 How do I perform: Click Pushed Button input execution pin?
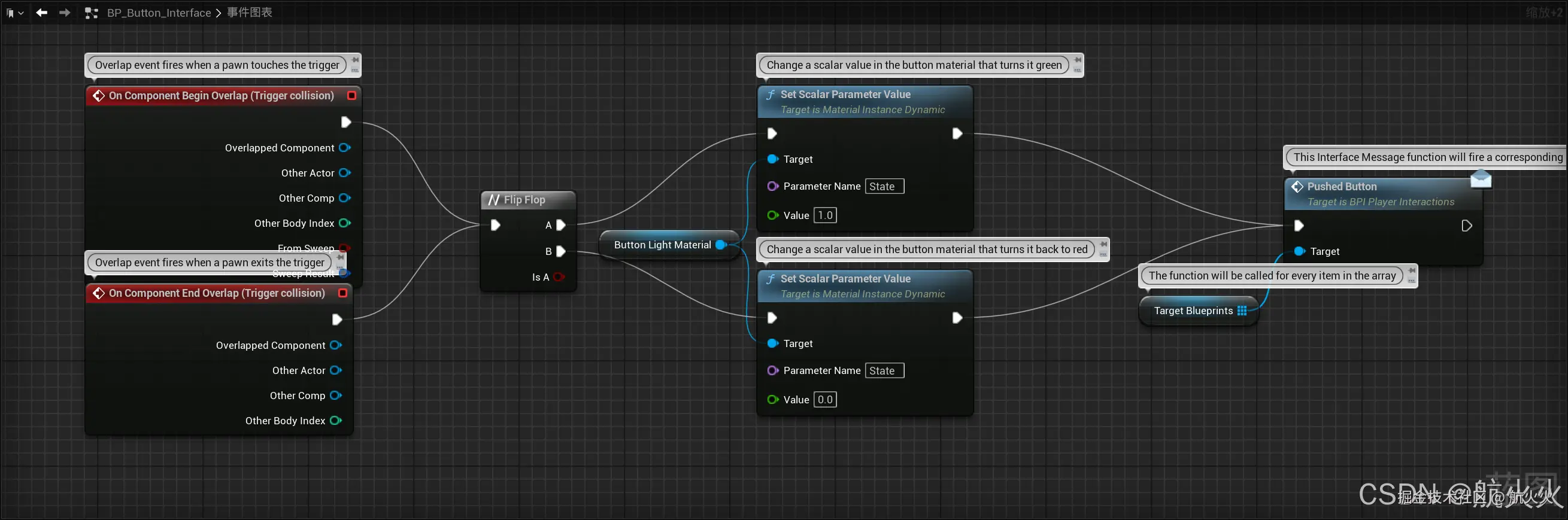coord(1299,226)
